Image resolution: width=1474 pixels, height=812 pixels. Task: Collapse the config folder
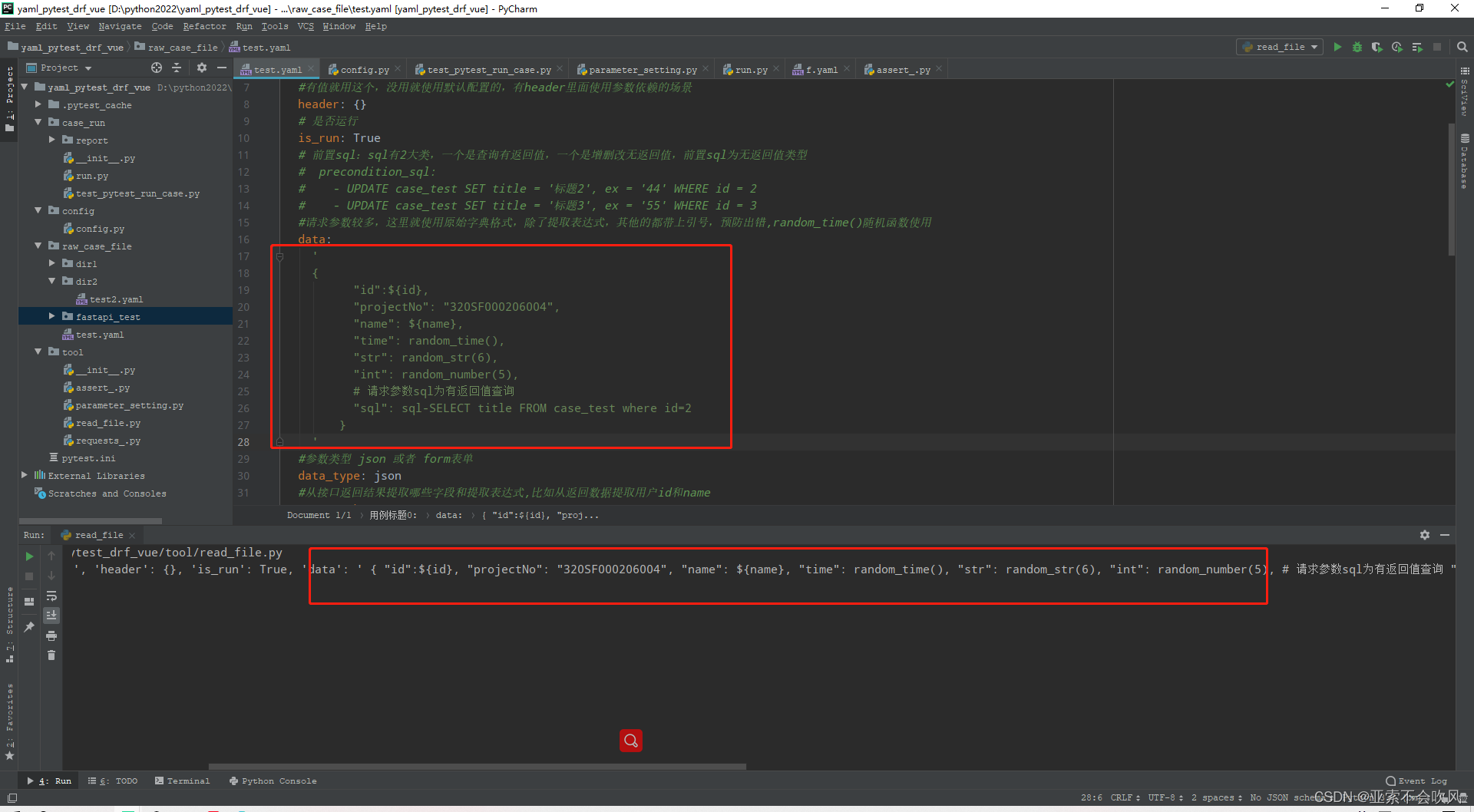point(38,210)
